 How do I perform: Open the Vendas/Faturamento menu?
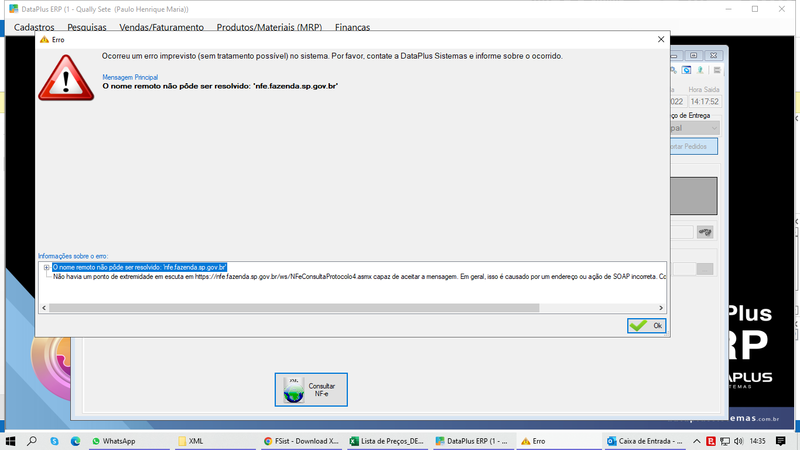[161, 28]
